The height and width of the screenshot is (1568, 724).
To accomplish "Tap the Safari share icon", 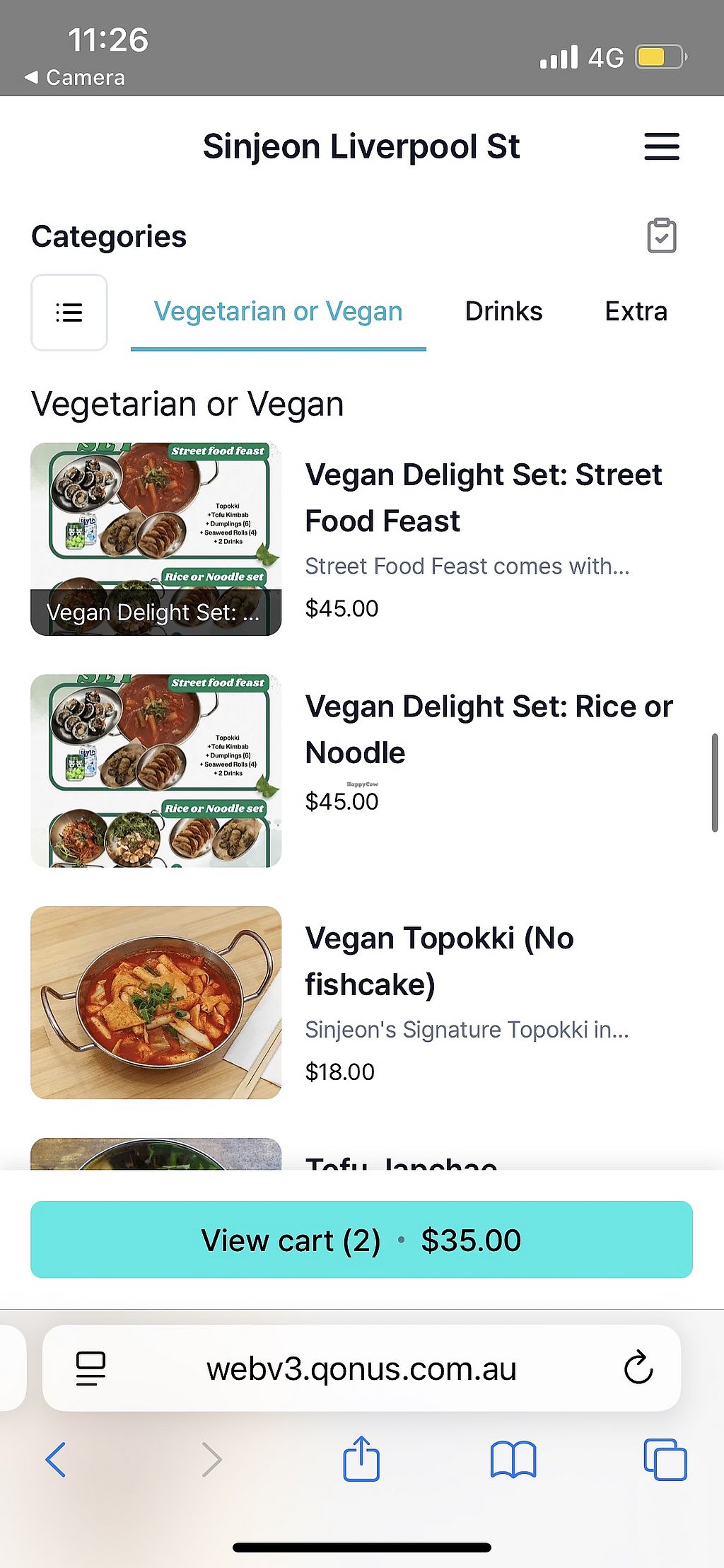I will tap(361, 1459).
